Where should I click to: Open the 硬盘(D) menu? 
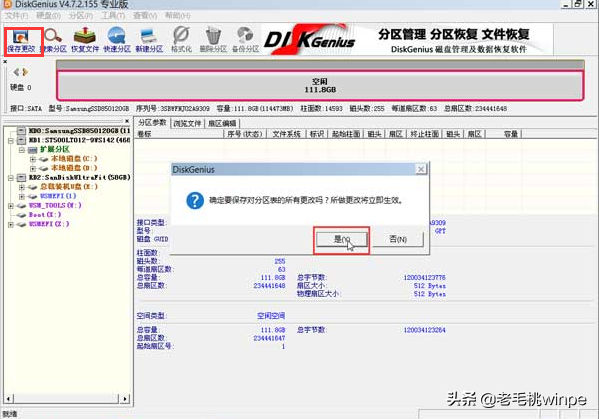(x=49, y=16)
